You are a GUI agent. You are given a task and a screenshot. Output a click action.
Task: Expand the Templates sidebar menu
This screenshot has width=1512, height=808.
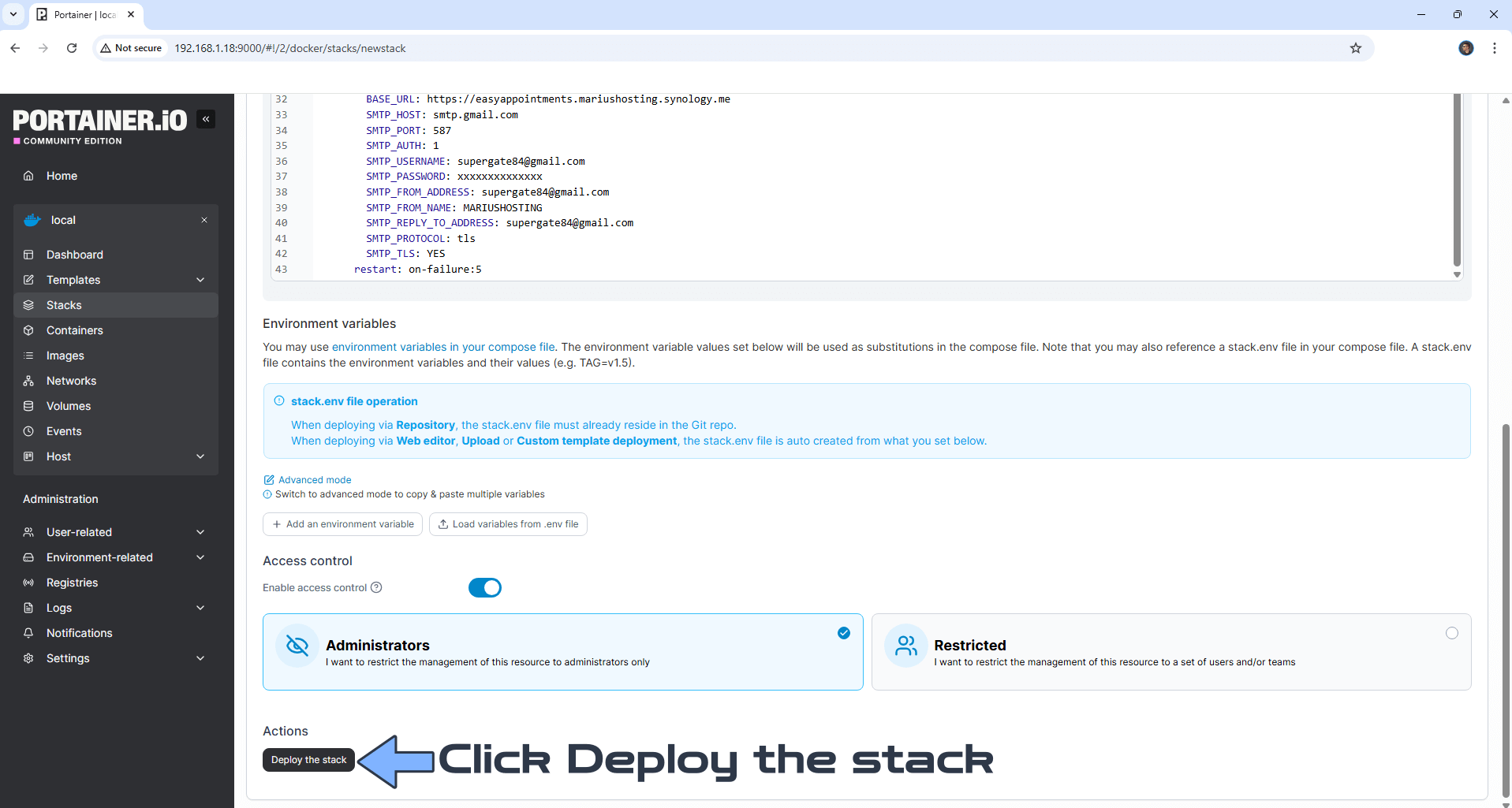point(200,280)
